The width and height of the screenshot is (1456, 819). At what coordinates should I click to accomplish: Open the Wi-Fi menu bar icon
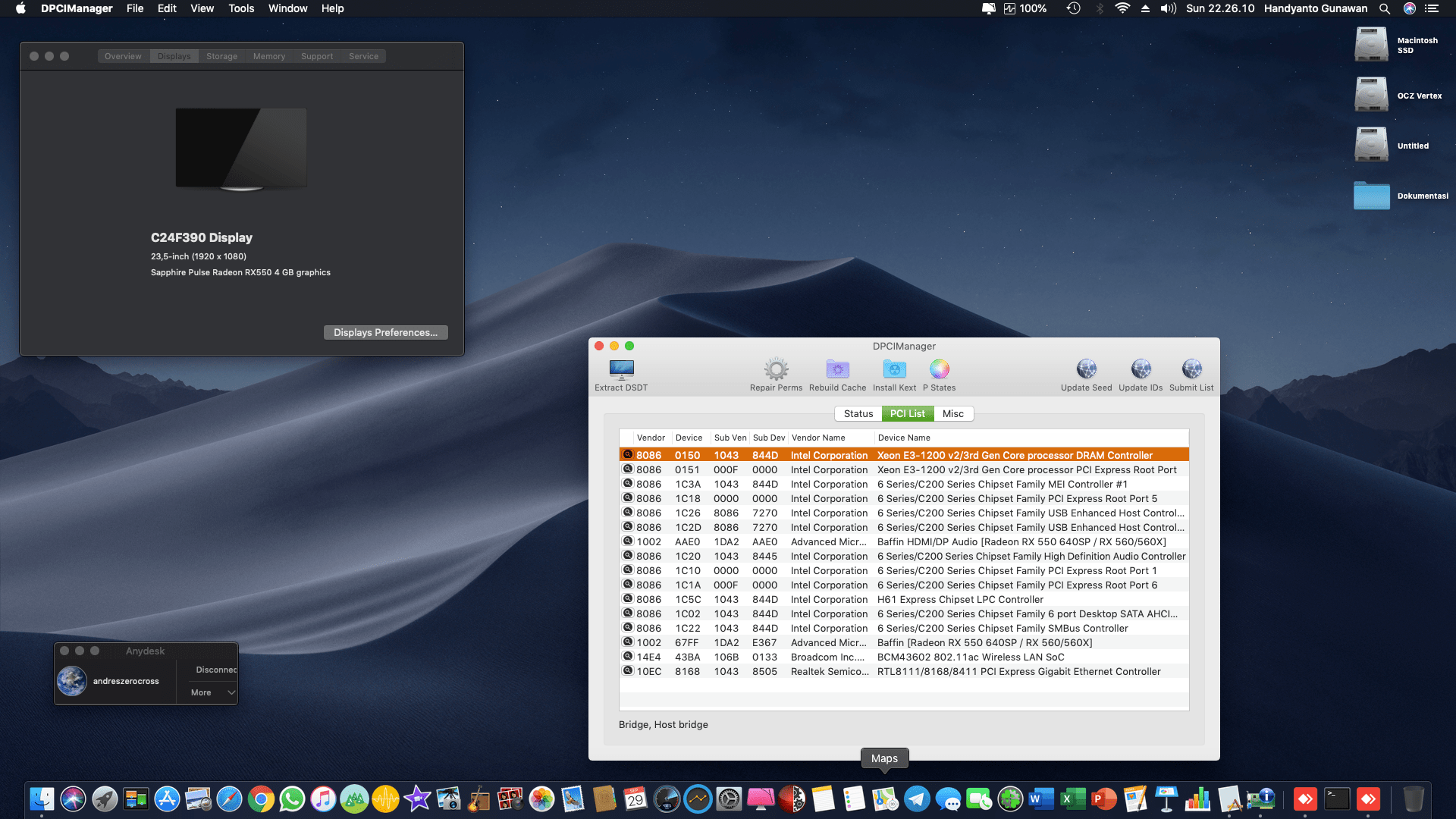(1122, 8)
